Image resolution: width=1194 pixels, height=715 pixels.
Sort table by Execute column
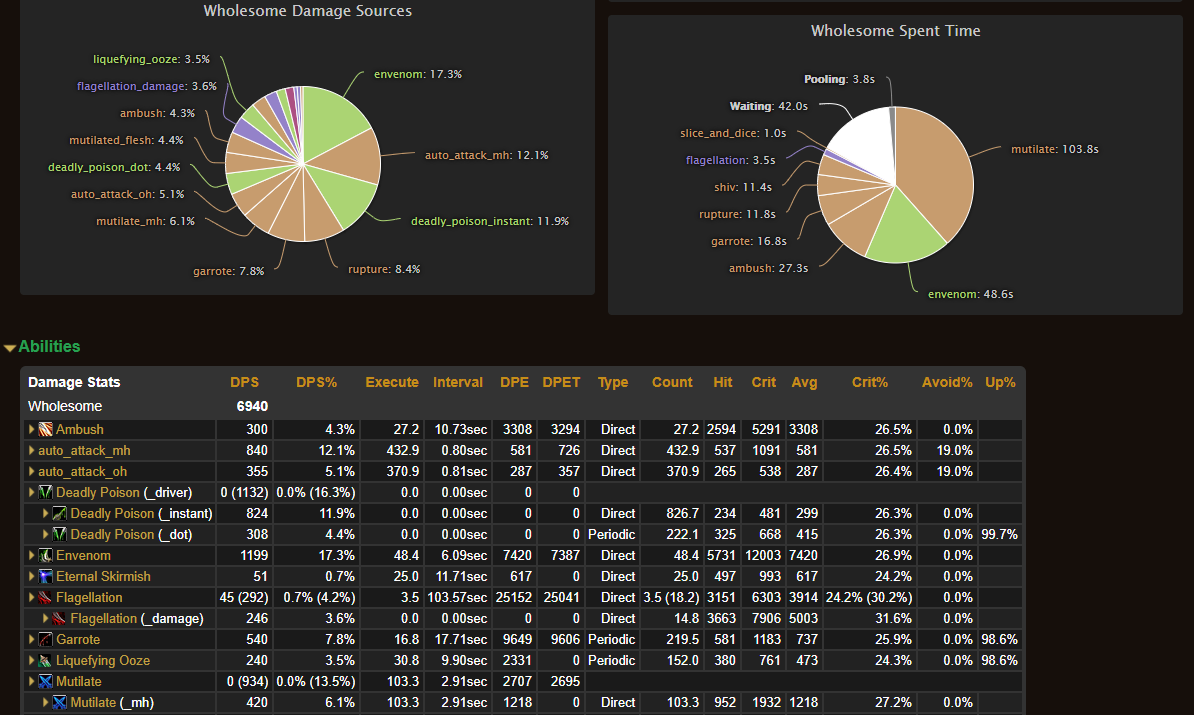[391, 382]
